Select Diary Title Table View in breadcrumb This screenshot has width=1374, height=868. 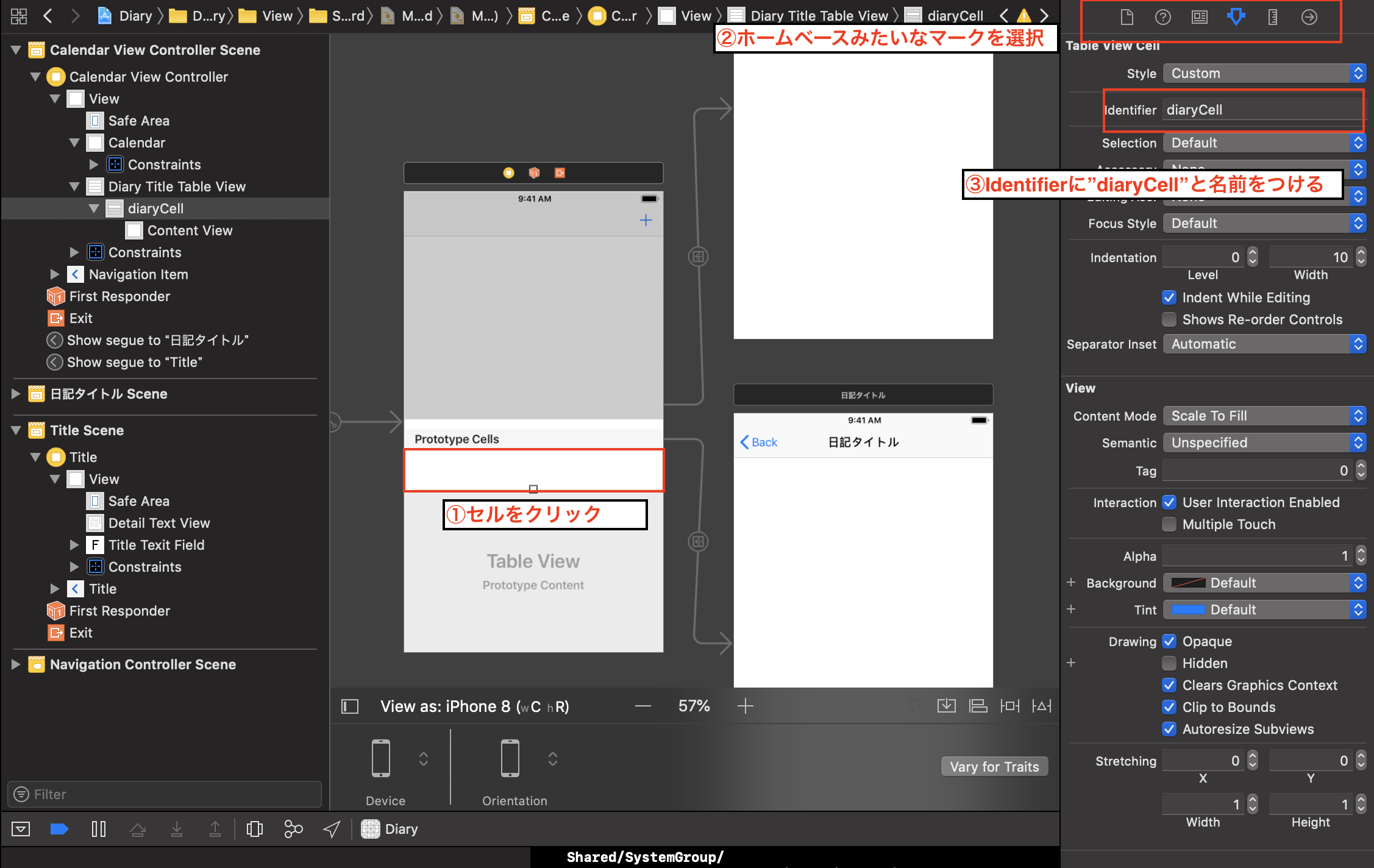coord(819,16)
